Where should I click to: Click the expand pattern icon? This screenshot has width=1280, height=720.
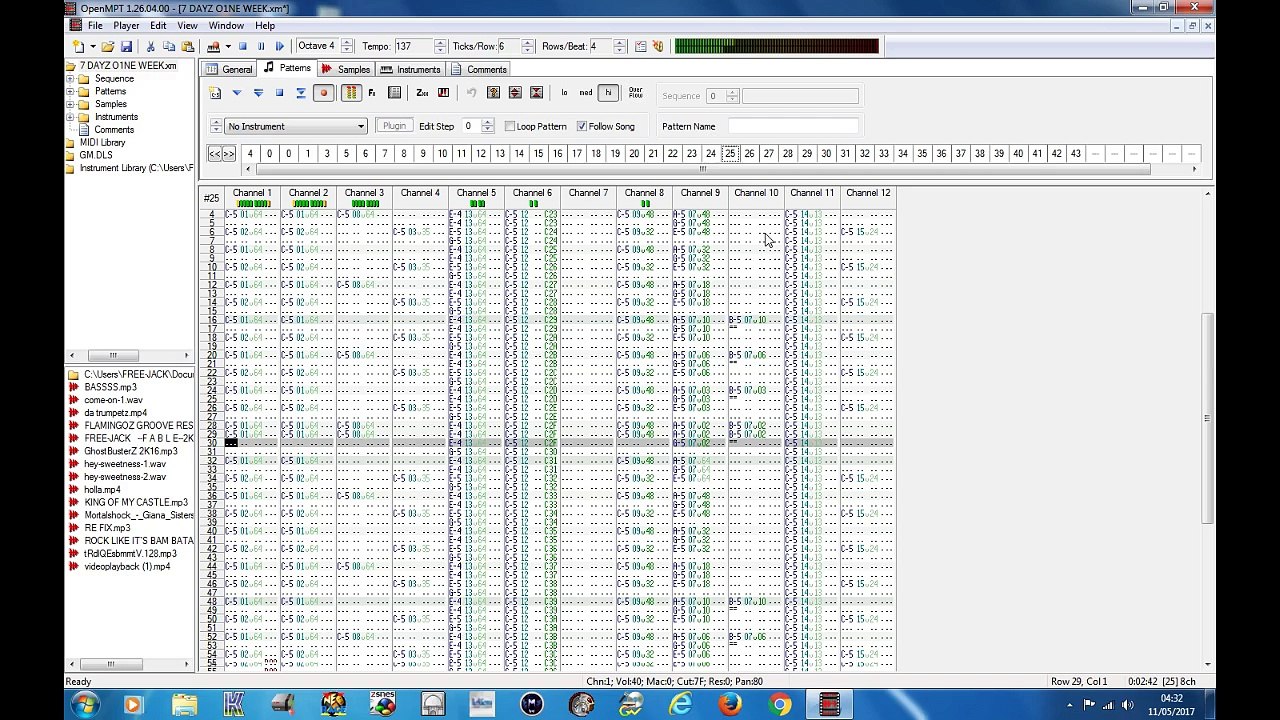pyautogui.click(x=515, y=93)
